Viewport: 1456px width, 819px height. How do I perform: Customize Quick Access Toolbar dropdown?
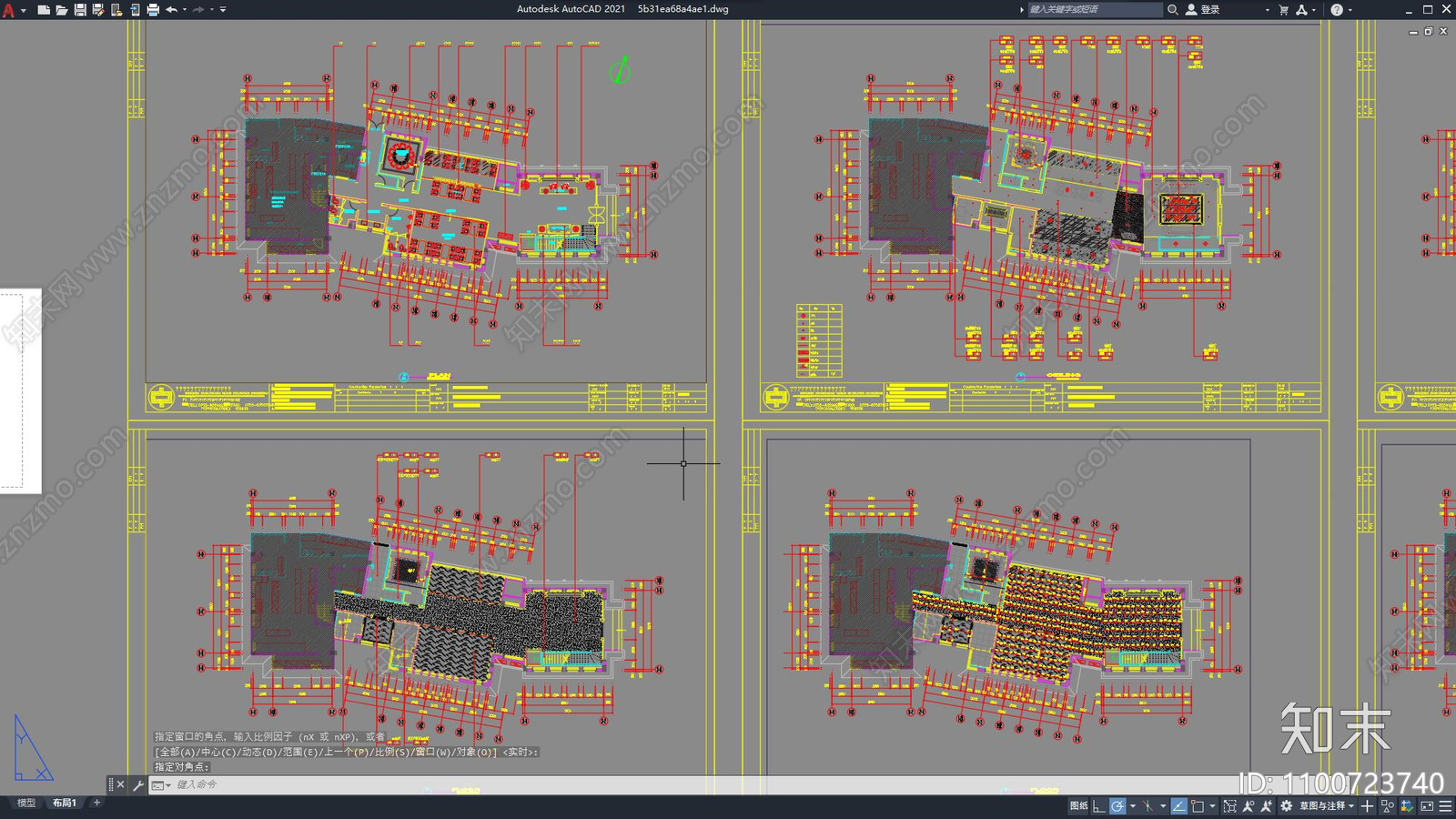tap(223, 10)
